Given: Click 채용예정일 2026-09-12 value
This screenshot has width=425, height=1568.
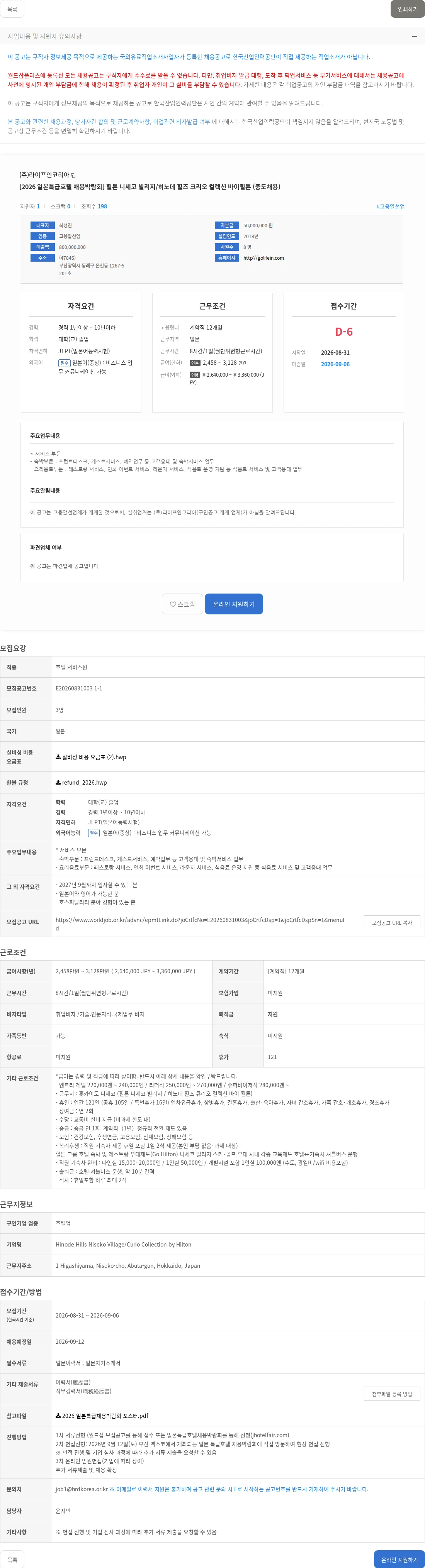Looking at the screenshot, I should [x=70, y=1341].
